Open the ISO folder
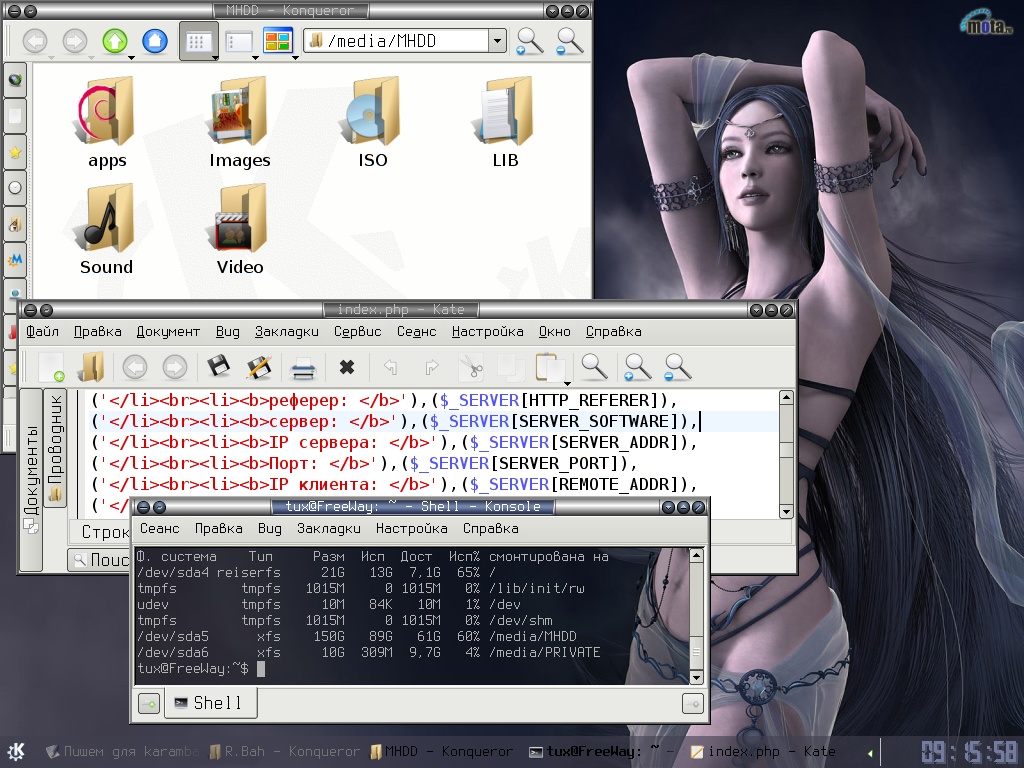Image resolution: width=1024 pixels, height=768 pixels. (373, 123)
